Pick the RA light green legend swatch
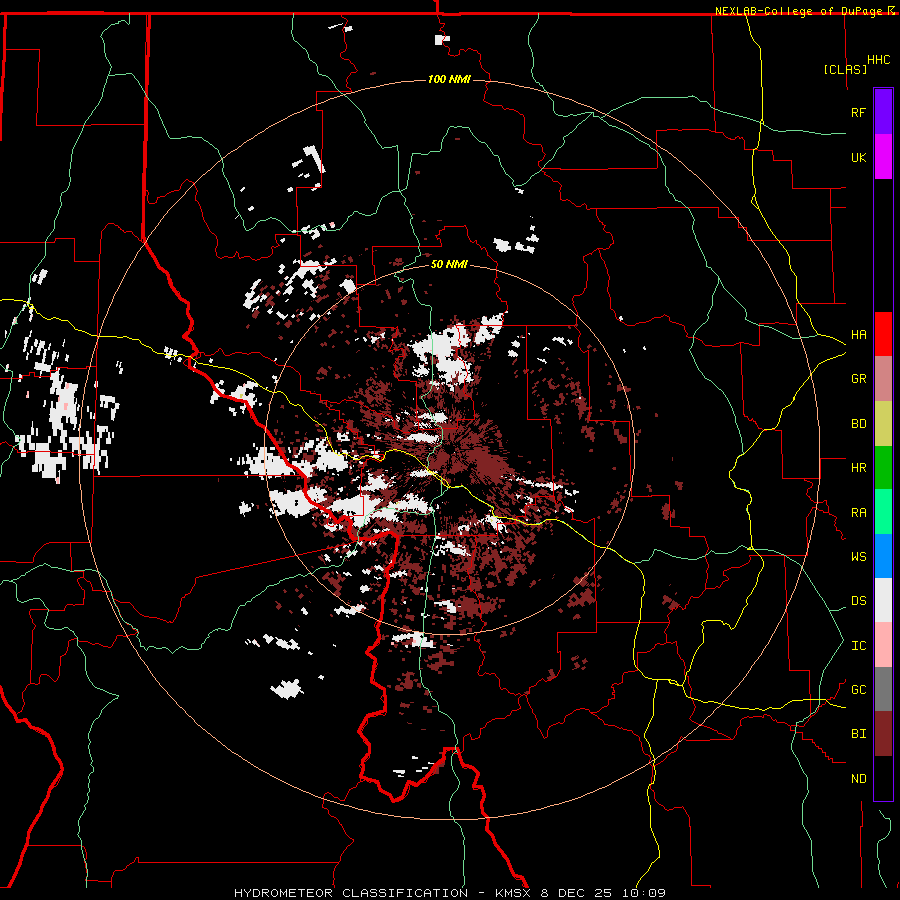Viewport: 900px width, 900px height. (883, 512)
